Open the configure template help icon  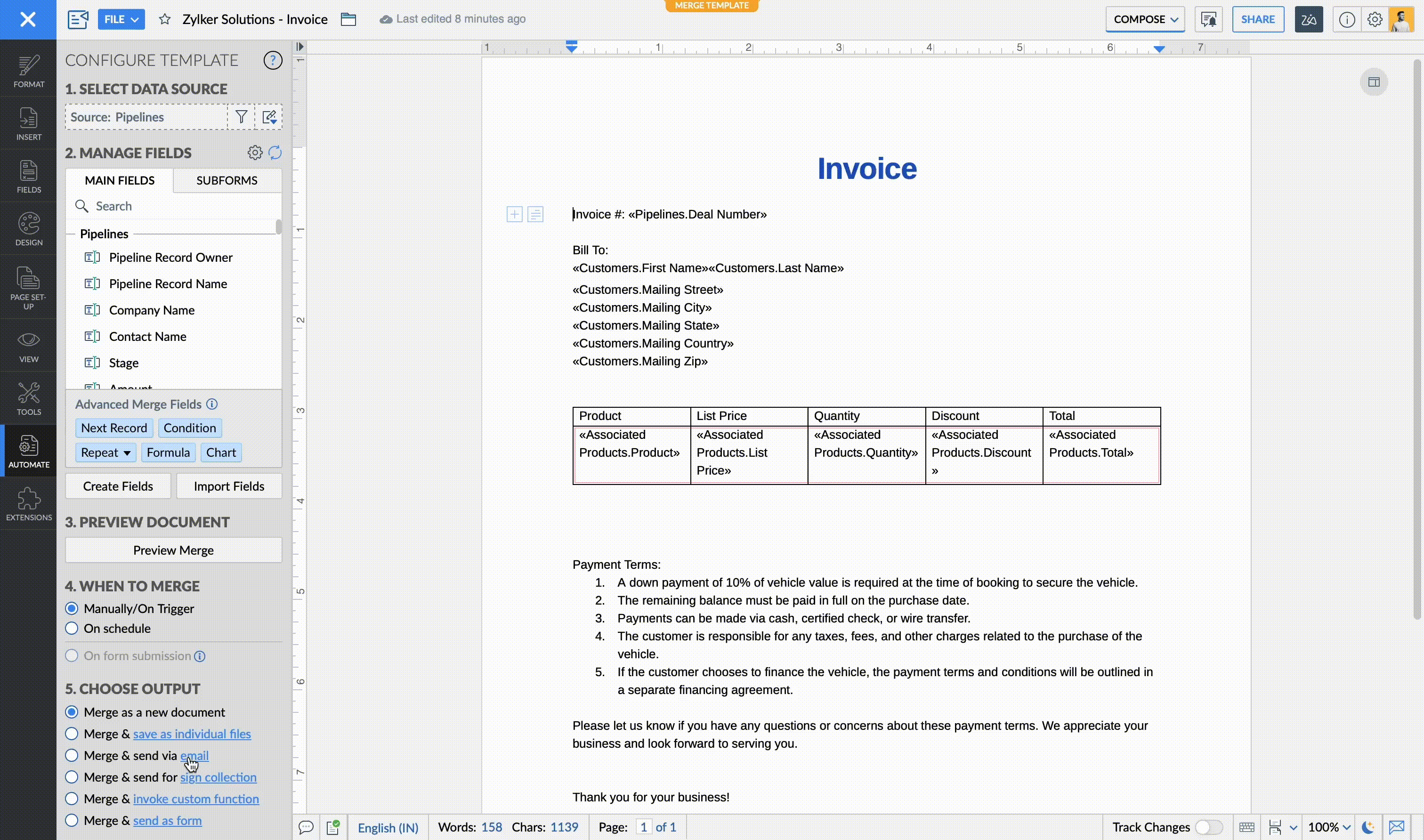tap(273, 60)
